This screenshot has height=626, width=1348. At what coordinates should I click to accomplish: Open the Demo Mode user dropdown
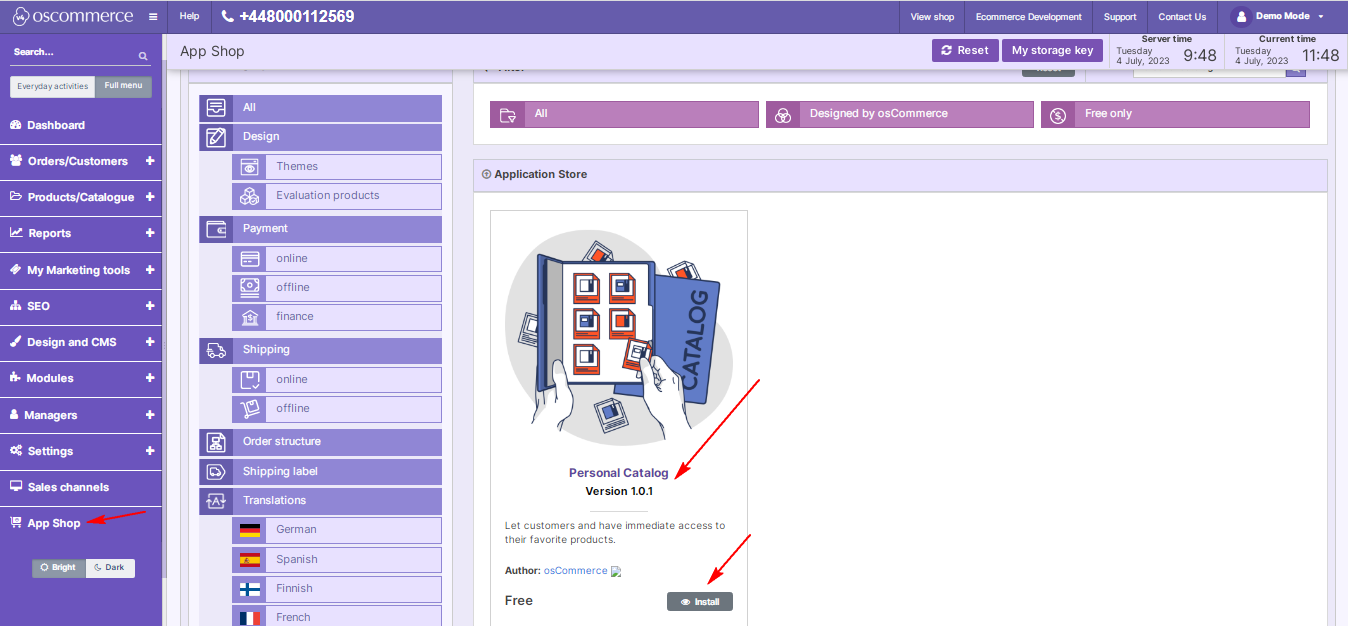(x=1277, y=17)
